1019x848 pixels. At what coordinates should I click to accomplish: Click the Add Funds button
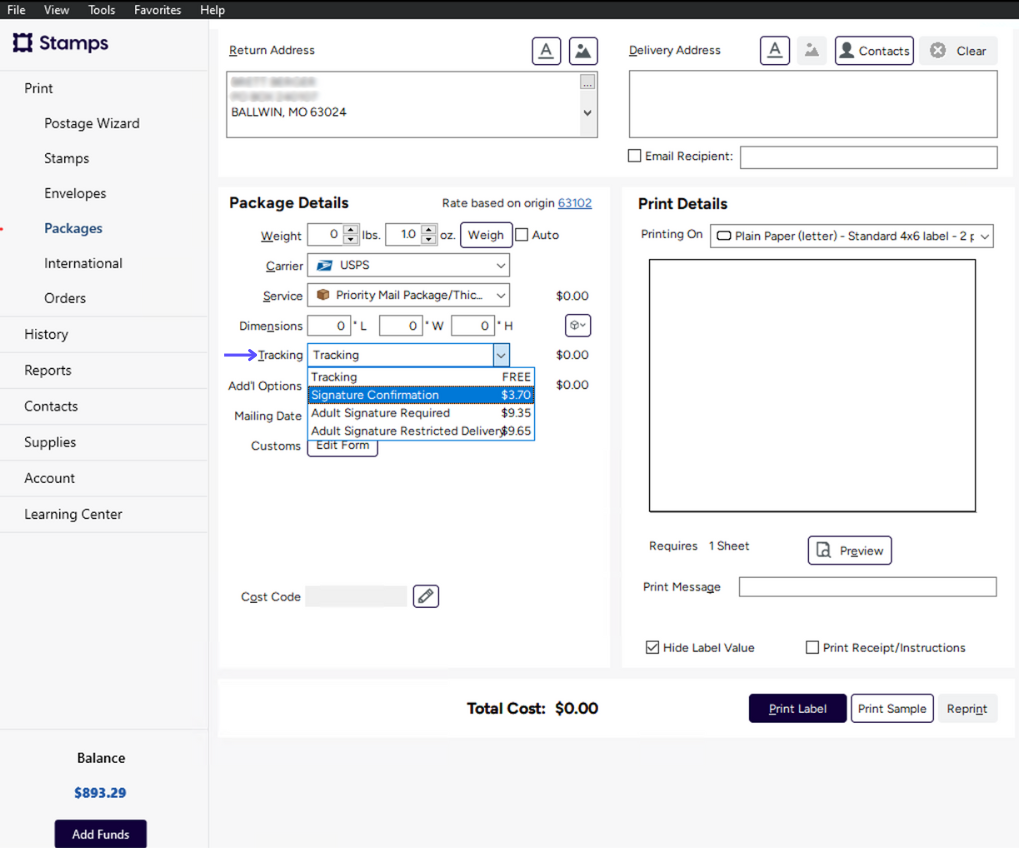coord(101,834)
